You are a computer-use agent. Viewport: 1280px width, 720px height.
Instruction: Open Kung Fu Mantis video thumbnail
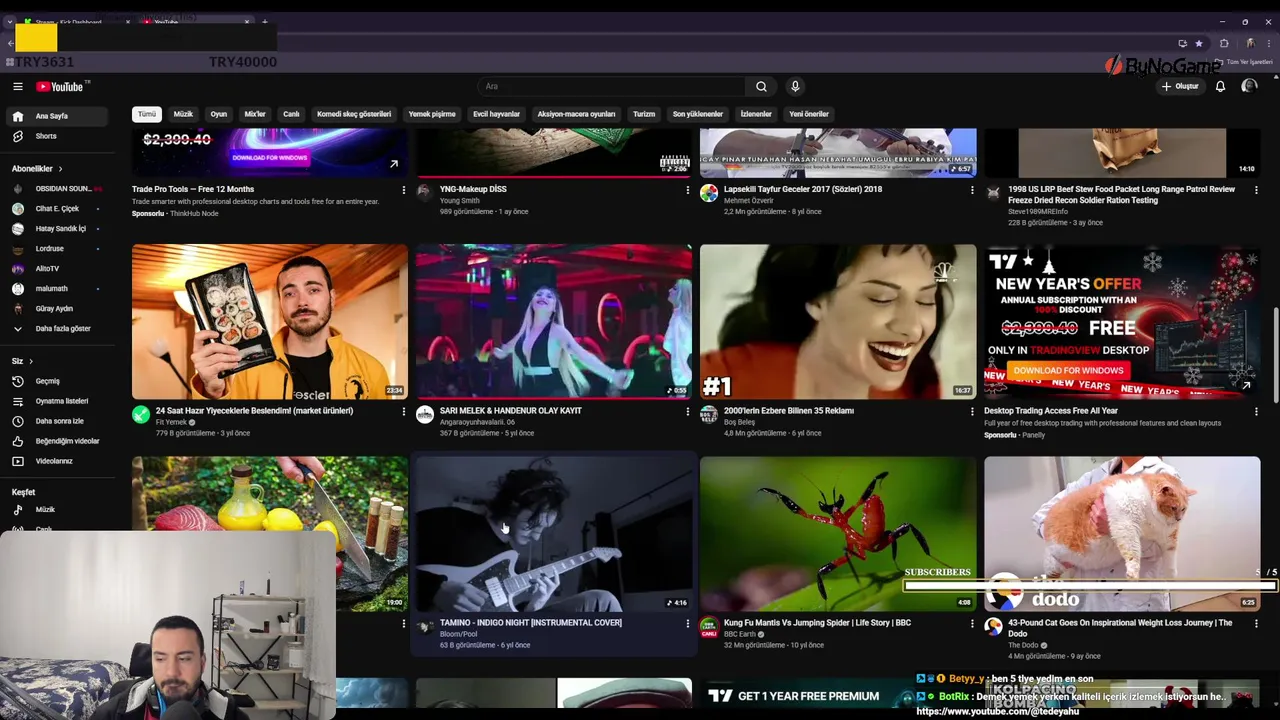click(x=838, y=534)
